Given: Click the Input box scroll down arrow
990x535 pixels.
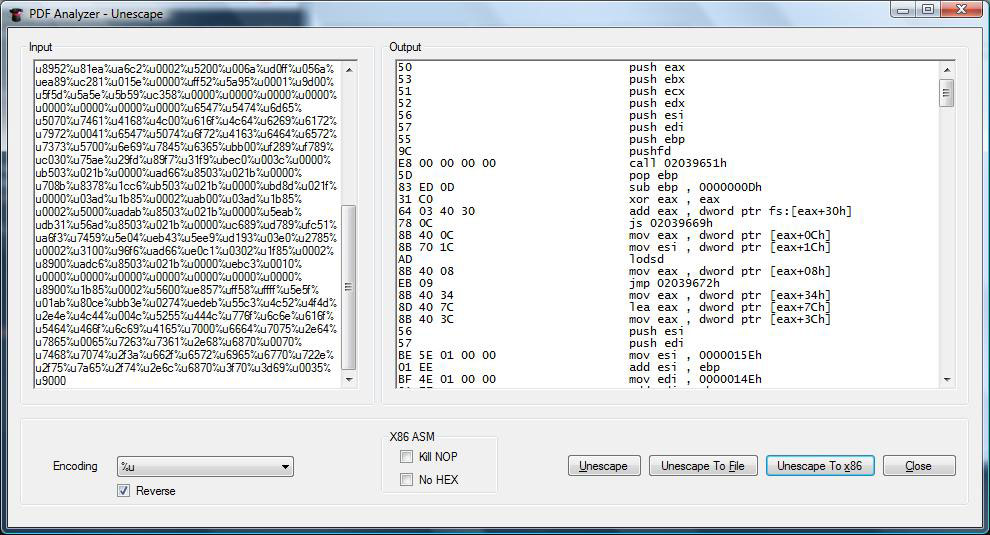Looking at the screenshot, I should pyautogui.click(x=349, y=380).
